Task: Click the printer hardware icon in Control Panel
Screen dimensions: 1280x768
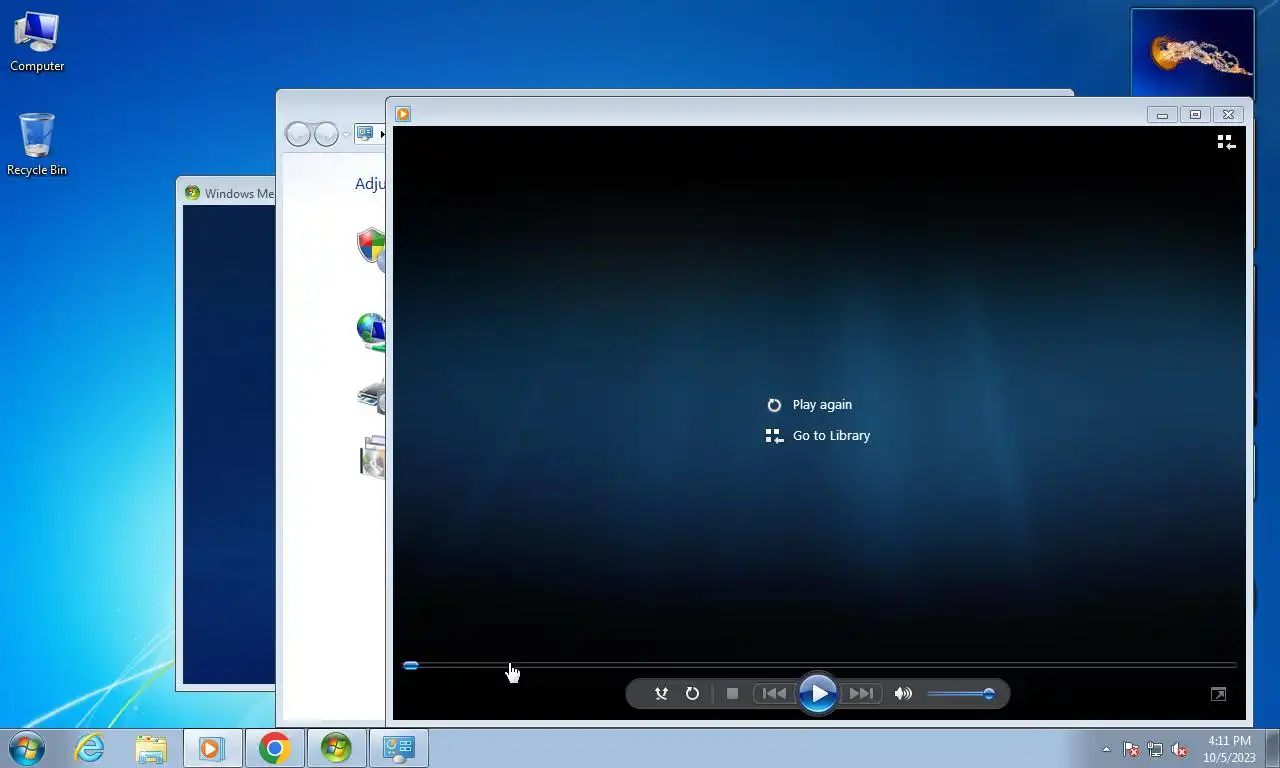Action: click(372, 396)
